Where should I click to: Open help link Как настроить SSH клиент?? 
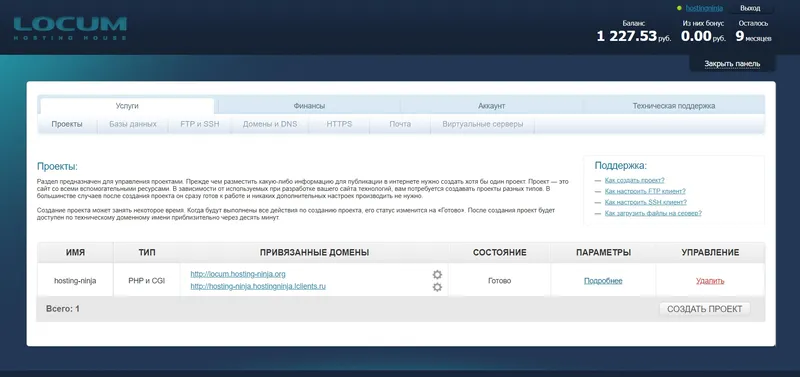click(x=645, y=202)
